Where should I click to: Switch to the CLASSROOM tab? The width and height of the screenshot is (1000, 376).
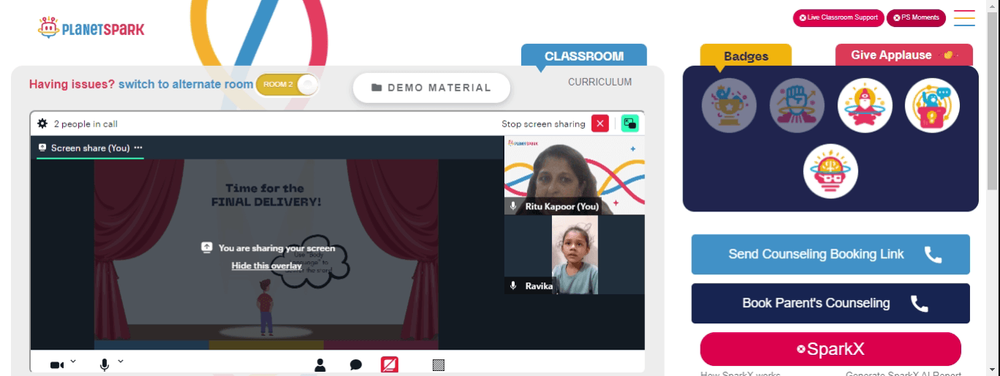(584, 55)
